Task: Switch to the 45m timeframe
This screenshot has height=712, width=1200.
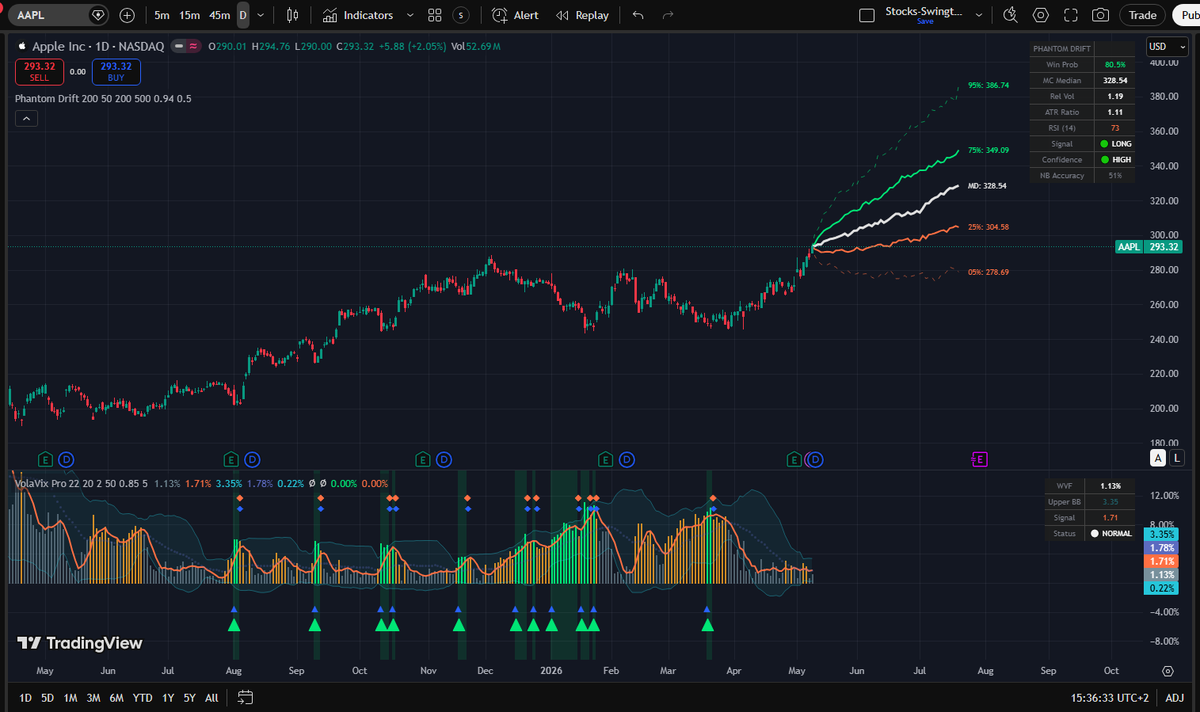Action: [220, 15]
